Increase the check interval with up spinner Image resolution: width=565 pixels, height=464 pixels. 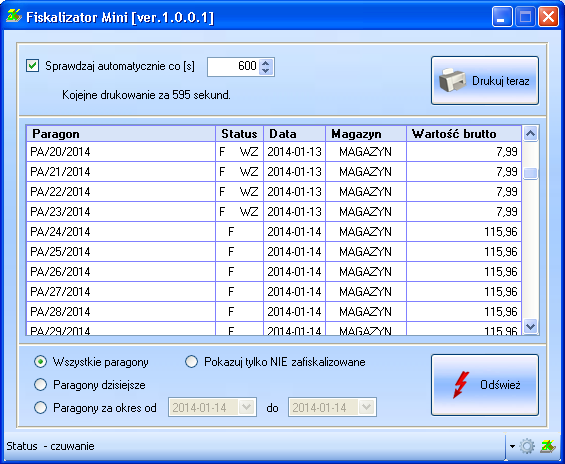click(x=266, y=63)
